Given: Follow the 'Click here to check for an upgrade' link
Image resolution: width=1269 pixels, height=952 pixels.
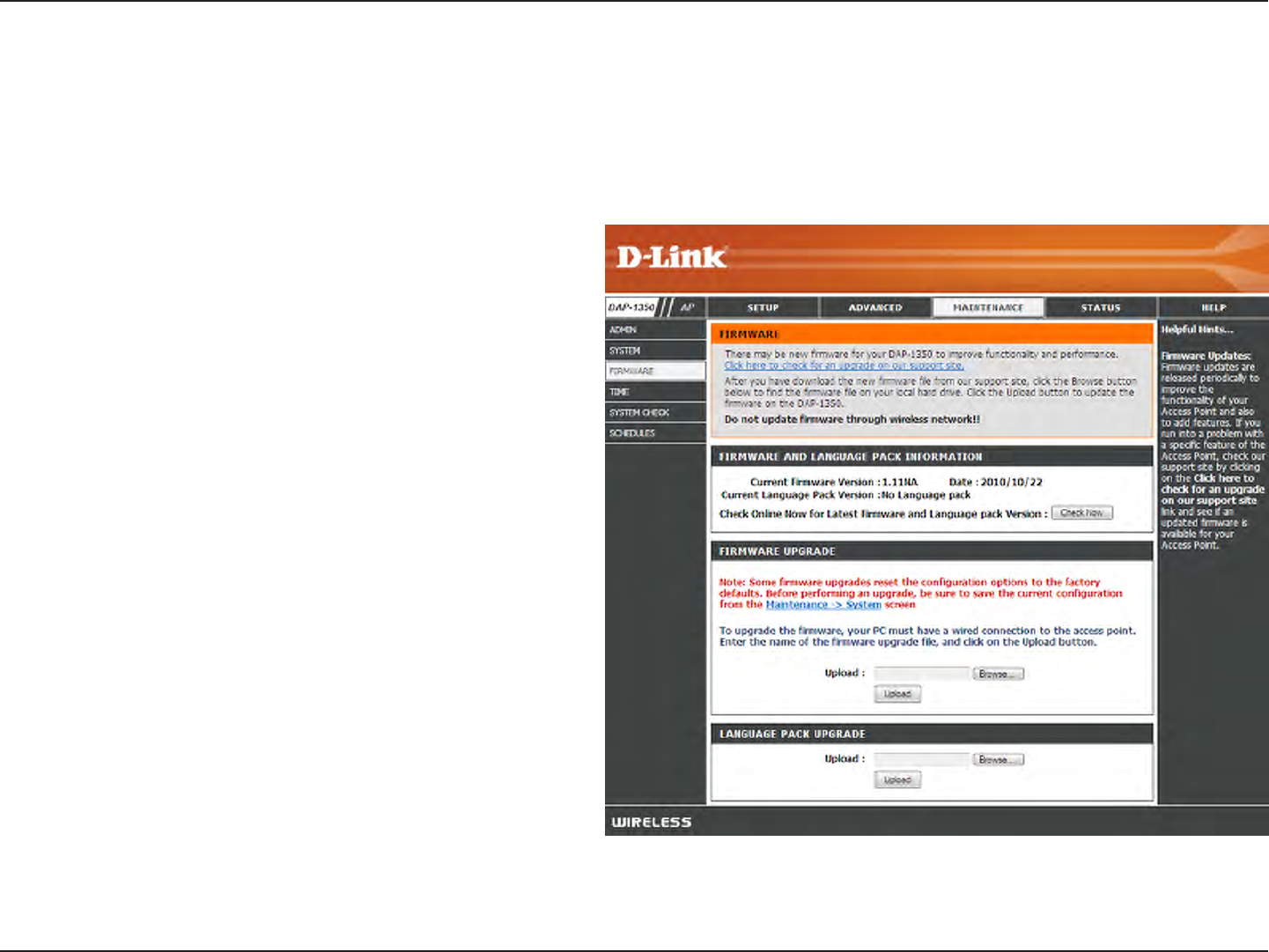Looking at the screenshot, I should coord(844,365).
